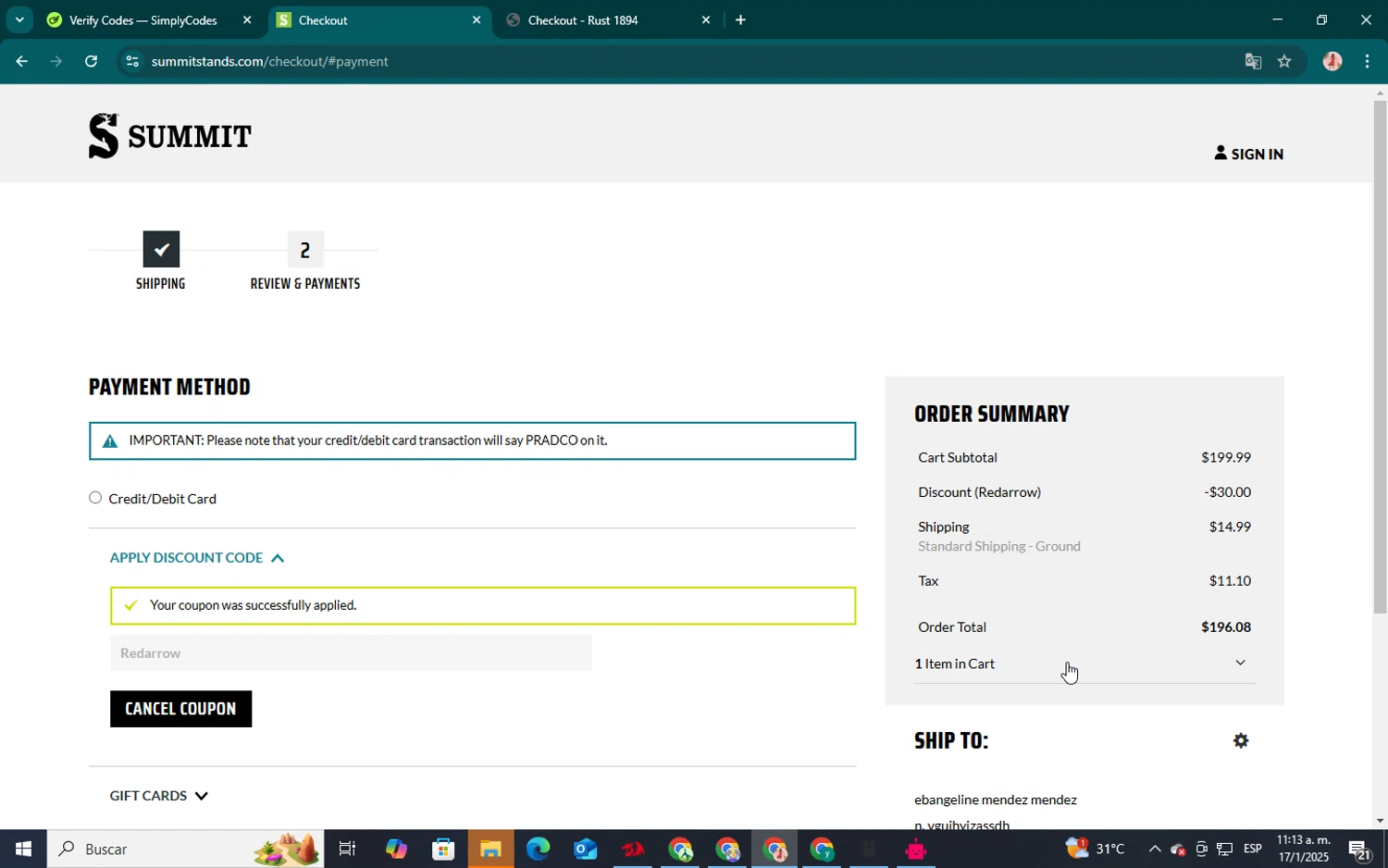Click the Order Total $196.08 amount

(1226, 626)
